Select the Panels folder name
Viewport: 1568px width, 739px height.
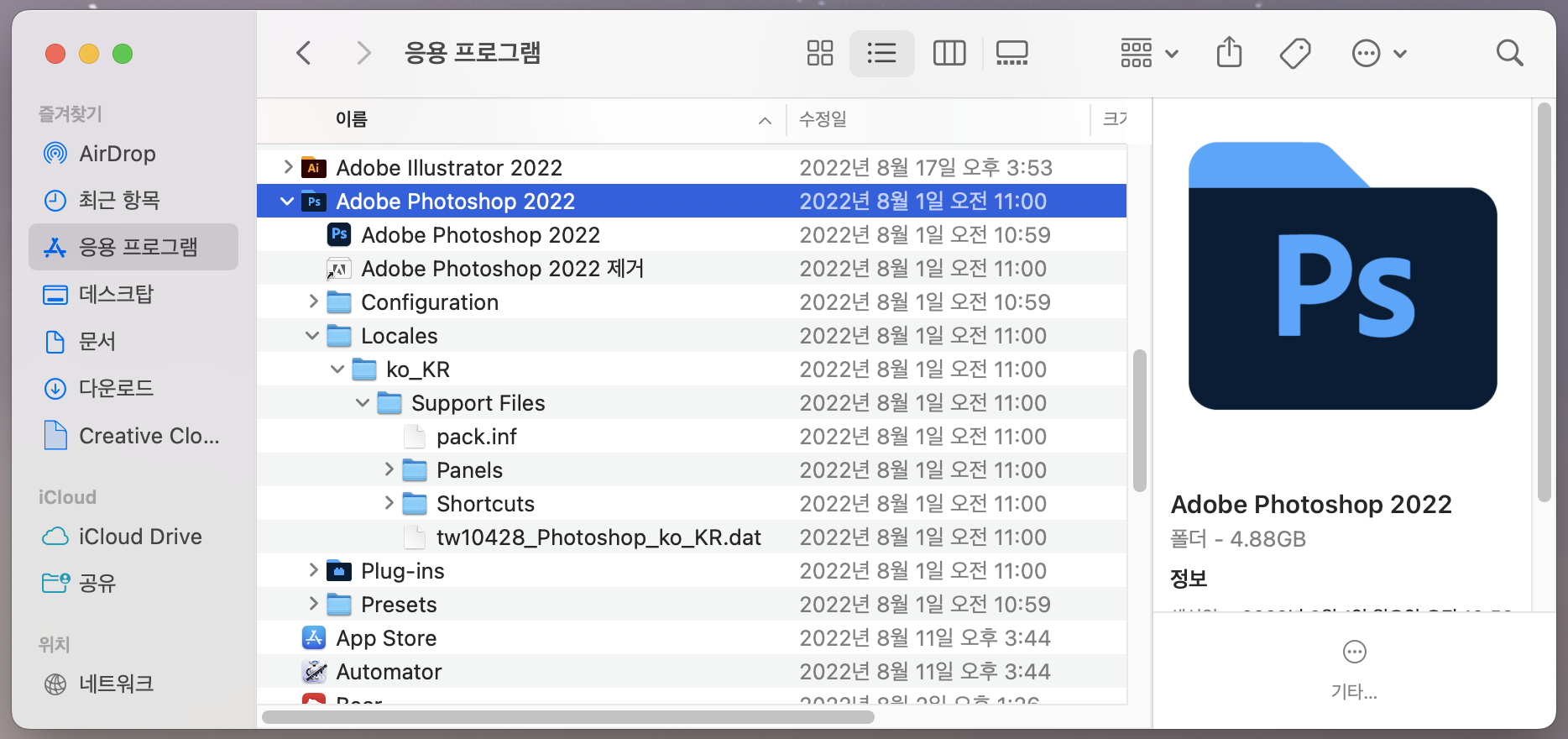[x=469, y=470]
